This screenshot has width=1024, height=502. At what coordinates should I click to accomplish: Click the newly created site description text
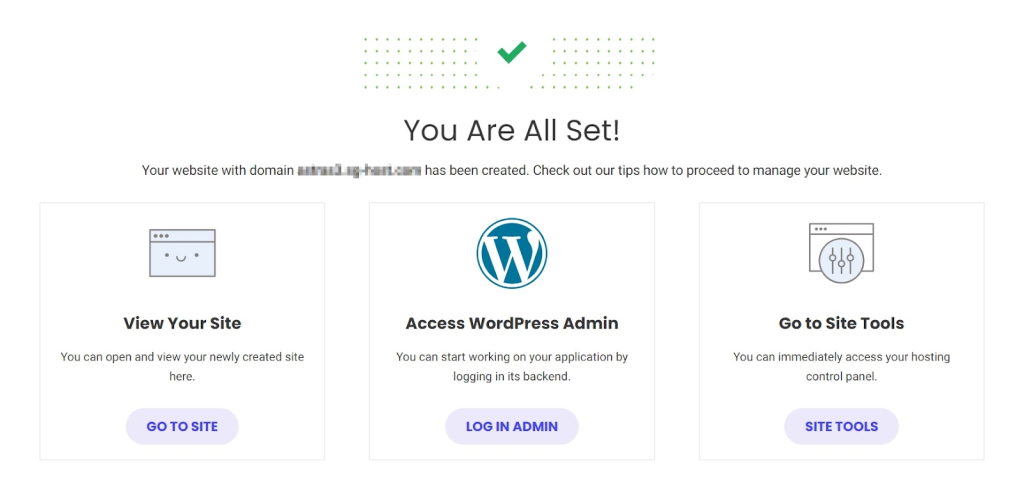(x=182, y=367)
